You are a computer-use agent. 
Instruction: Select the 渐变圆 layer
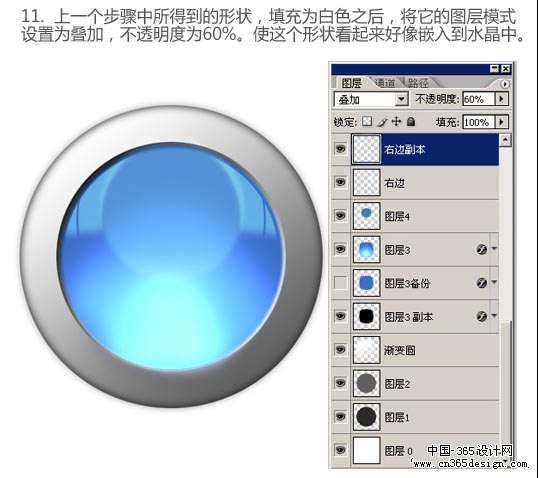(415, 350)
